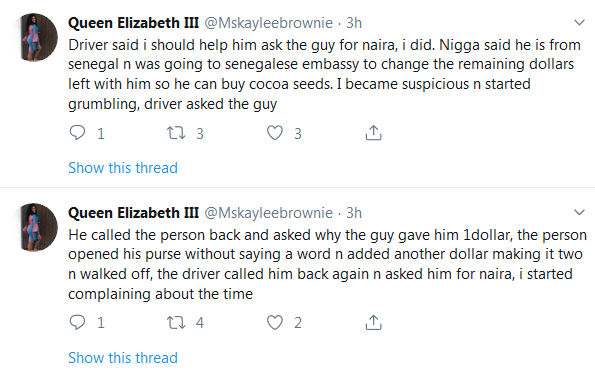This screenshot has height=377, width=595.
Task: Click @Mskayleebrownie handle on second tweet
Action: tap(269, 213)
